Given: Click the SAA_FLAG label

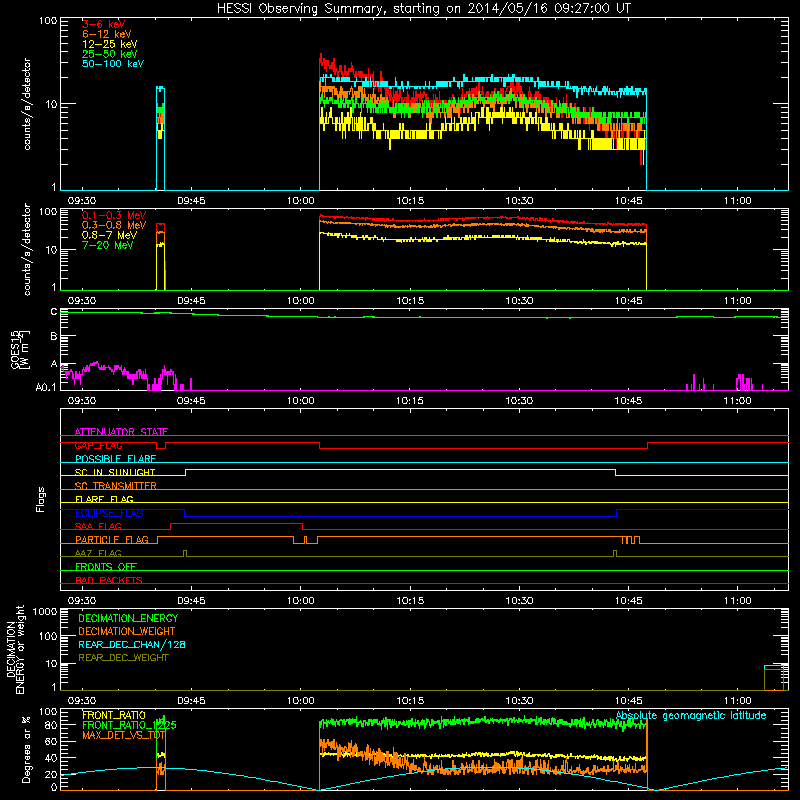Looking at the screenshot, I should 98,526.
